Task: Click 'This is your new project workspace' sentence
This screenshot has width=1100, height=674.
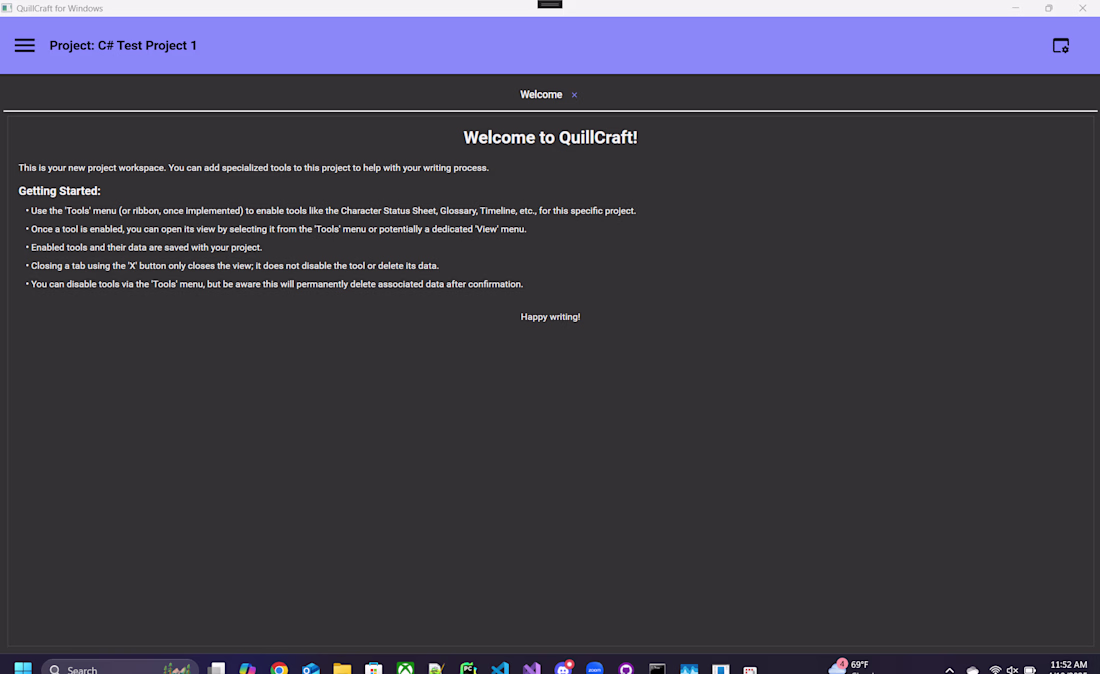Action: coord(253,168)
